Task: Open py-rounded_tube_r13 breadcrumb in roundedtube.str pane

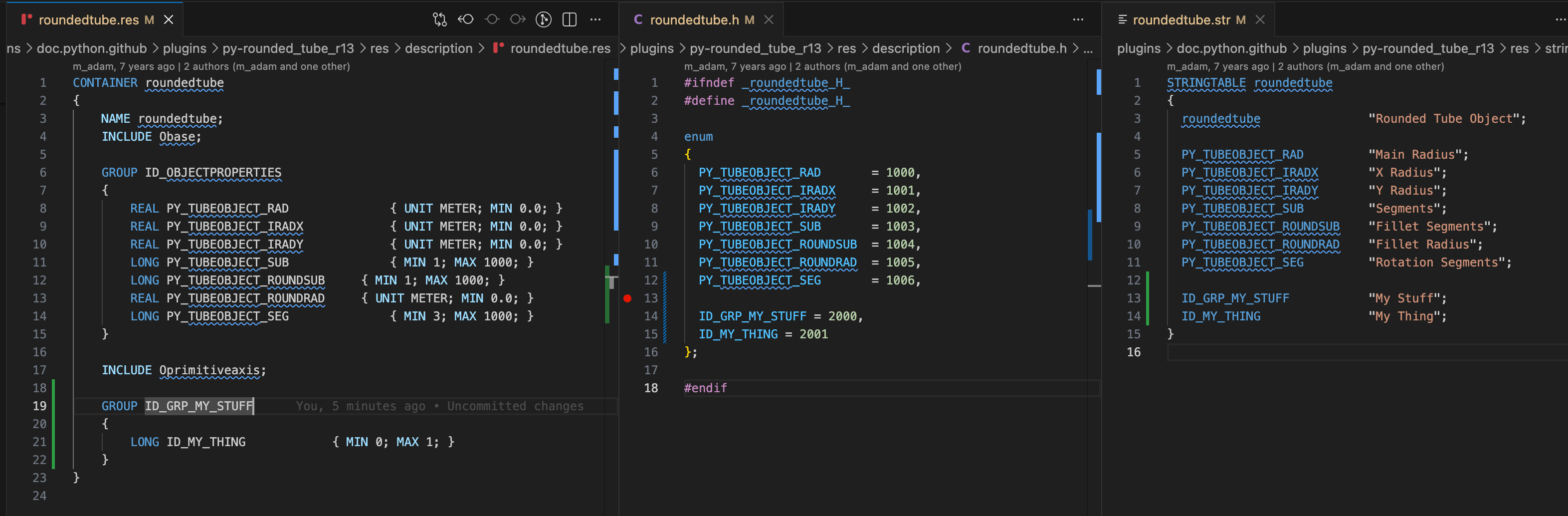Action: (x=1428, y=48)
